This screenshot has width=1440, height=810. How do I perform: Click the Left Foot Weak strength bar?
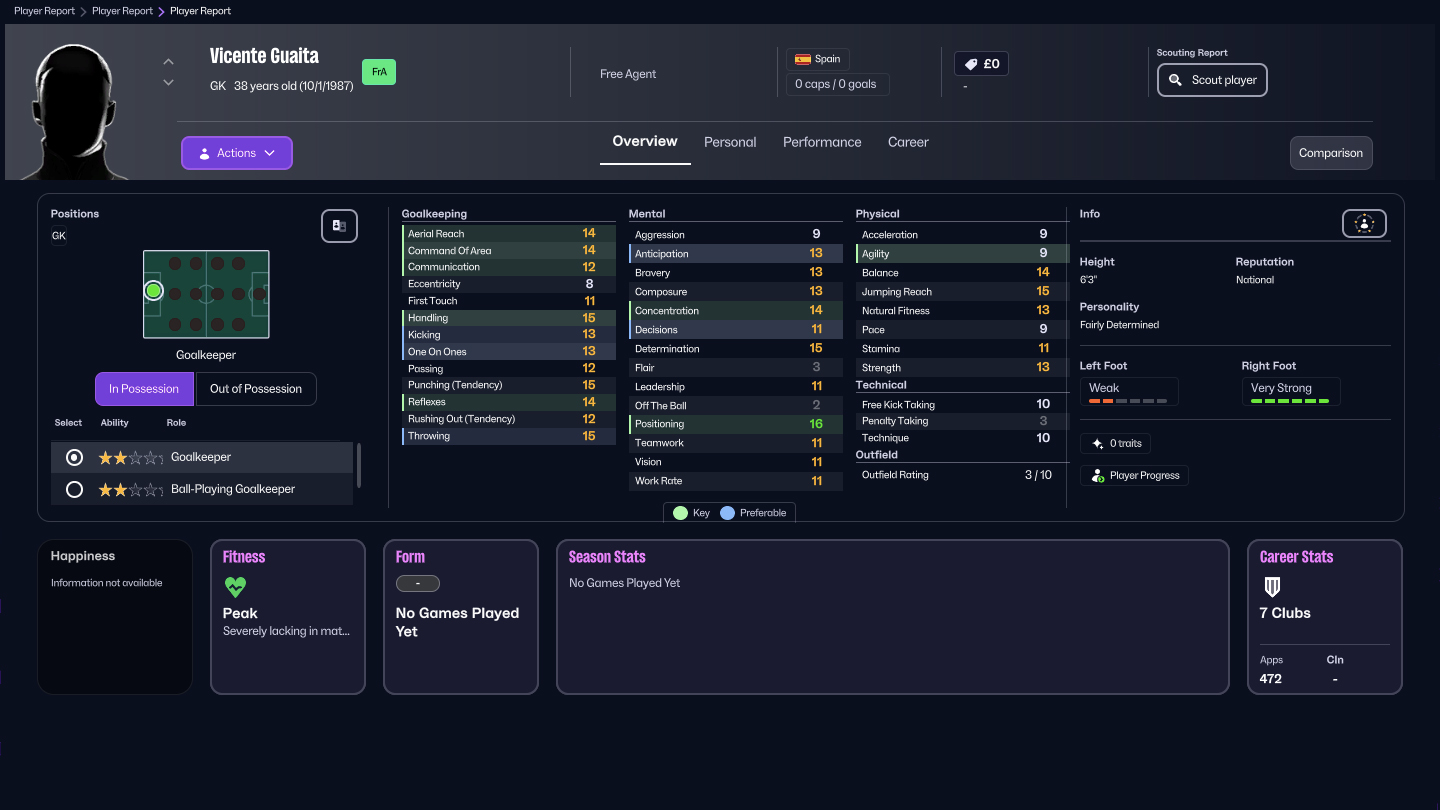(x=1128, y=401)
